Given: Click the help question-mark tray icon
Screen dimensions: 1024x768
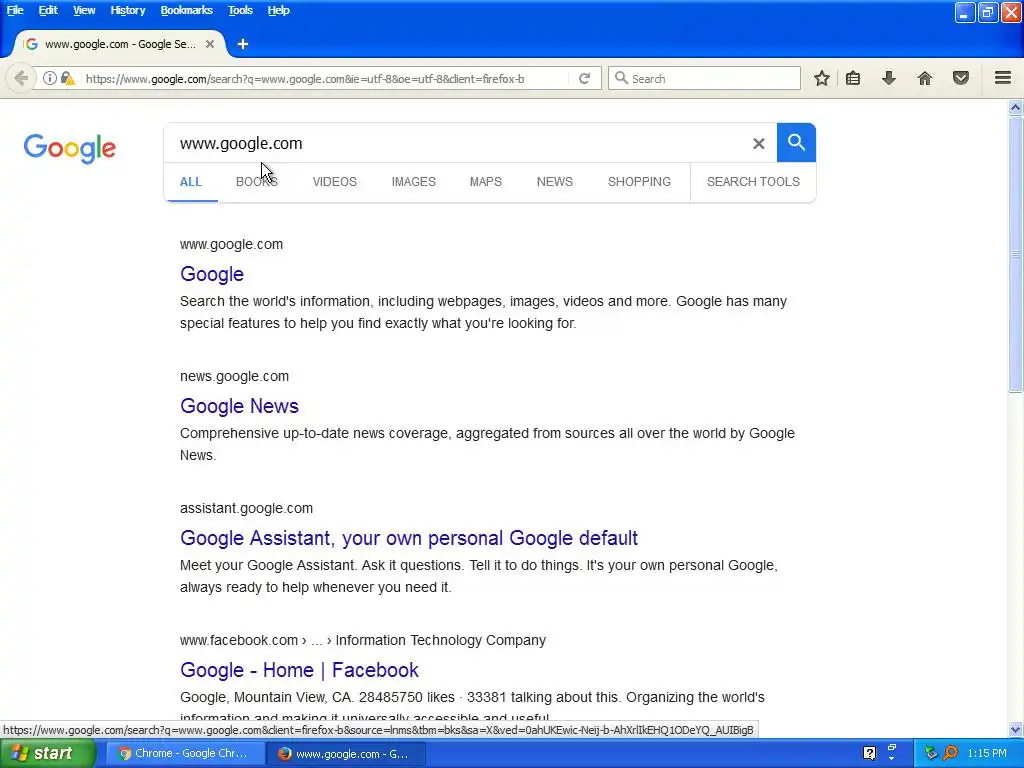Looking at the screenshot, I should (869, 753).
